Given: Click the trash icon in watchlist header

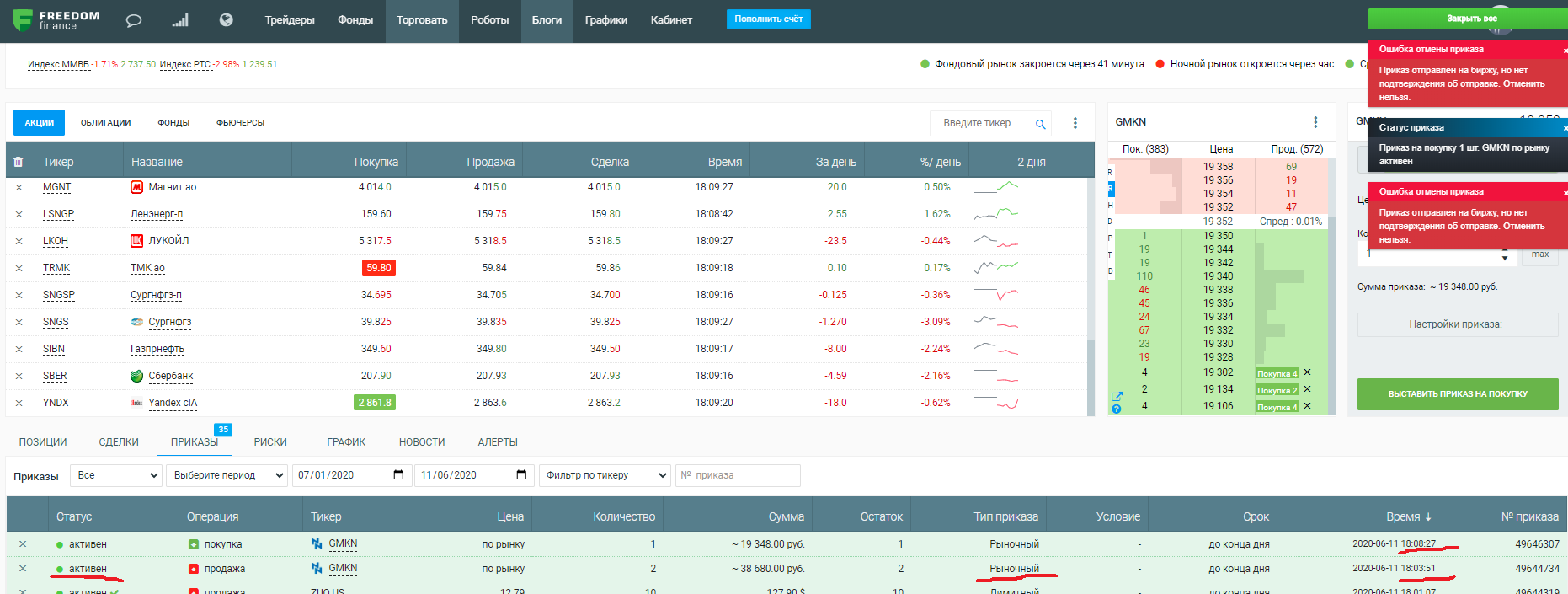Looking at the screenshot, I should (19, 162).
